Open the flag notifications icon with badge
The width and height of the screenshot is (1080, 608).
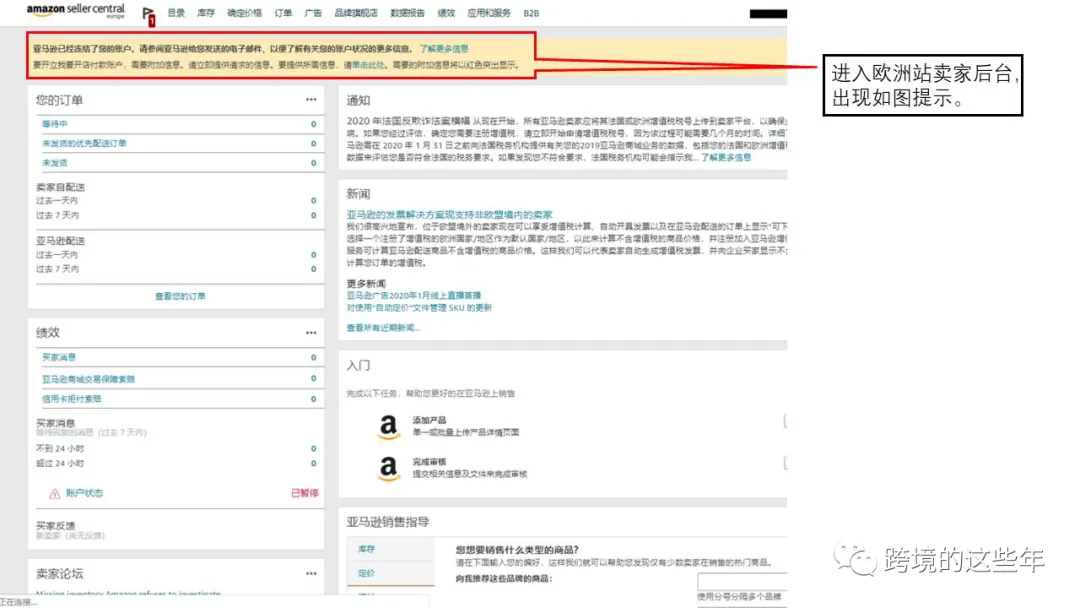(148, 15)
